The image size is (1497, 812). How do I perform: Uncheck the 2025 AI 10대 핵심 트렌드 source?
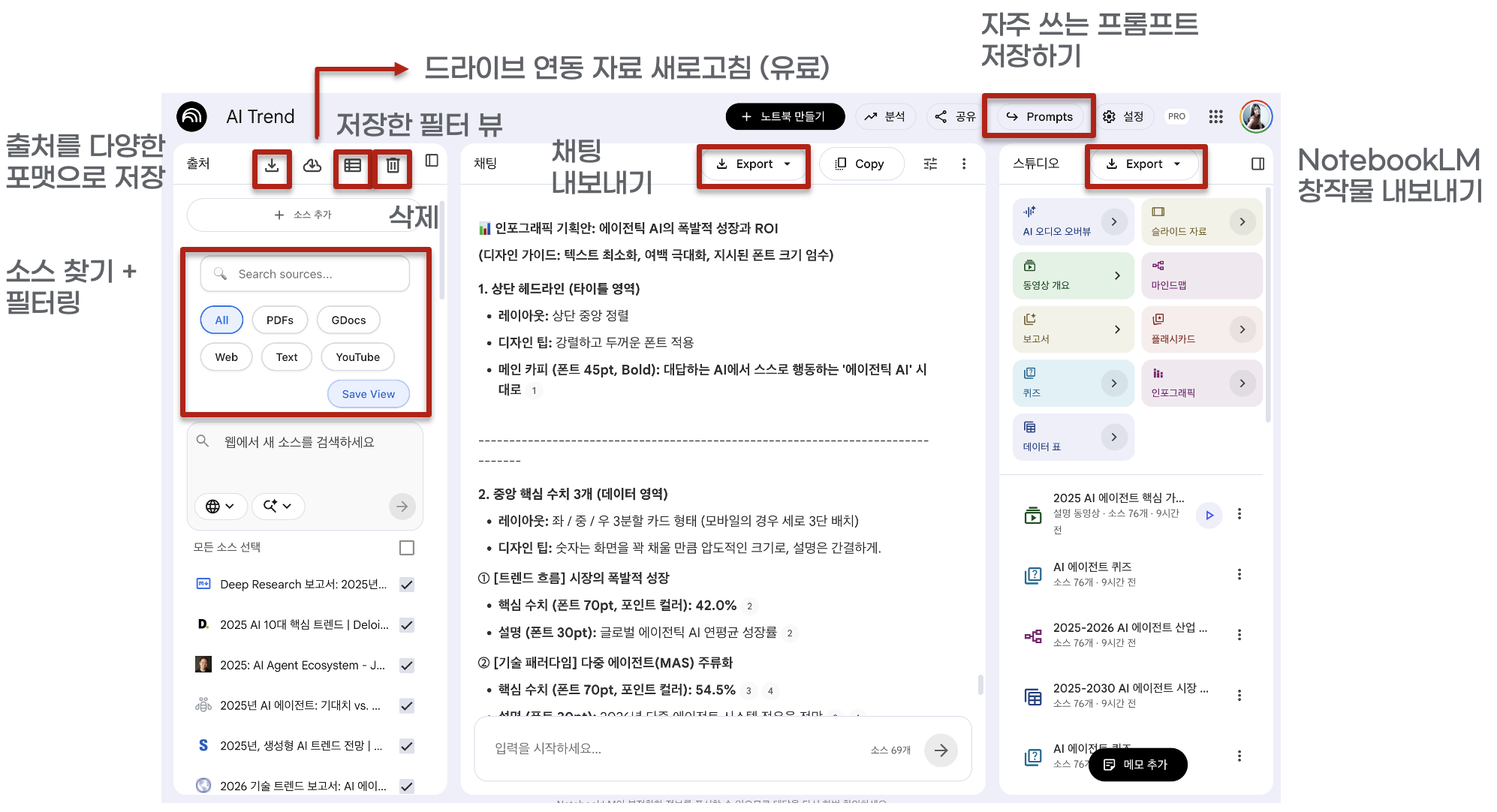(x=407, y=625)
